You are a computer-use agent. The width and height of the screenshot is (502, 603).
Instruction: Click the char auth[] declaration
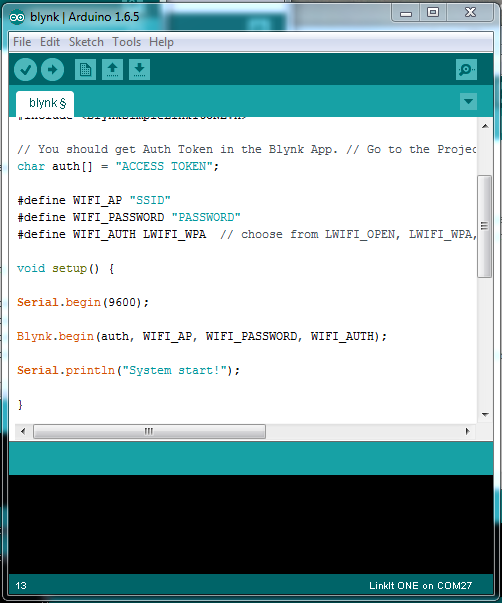[x=118, y=166]
